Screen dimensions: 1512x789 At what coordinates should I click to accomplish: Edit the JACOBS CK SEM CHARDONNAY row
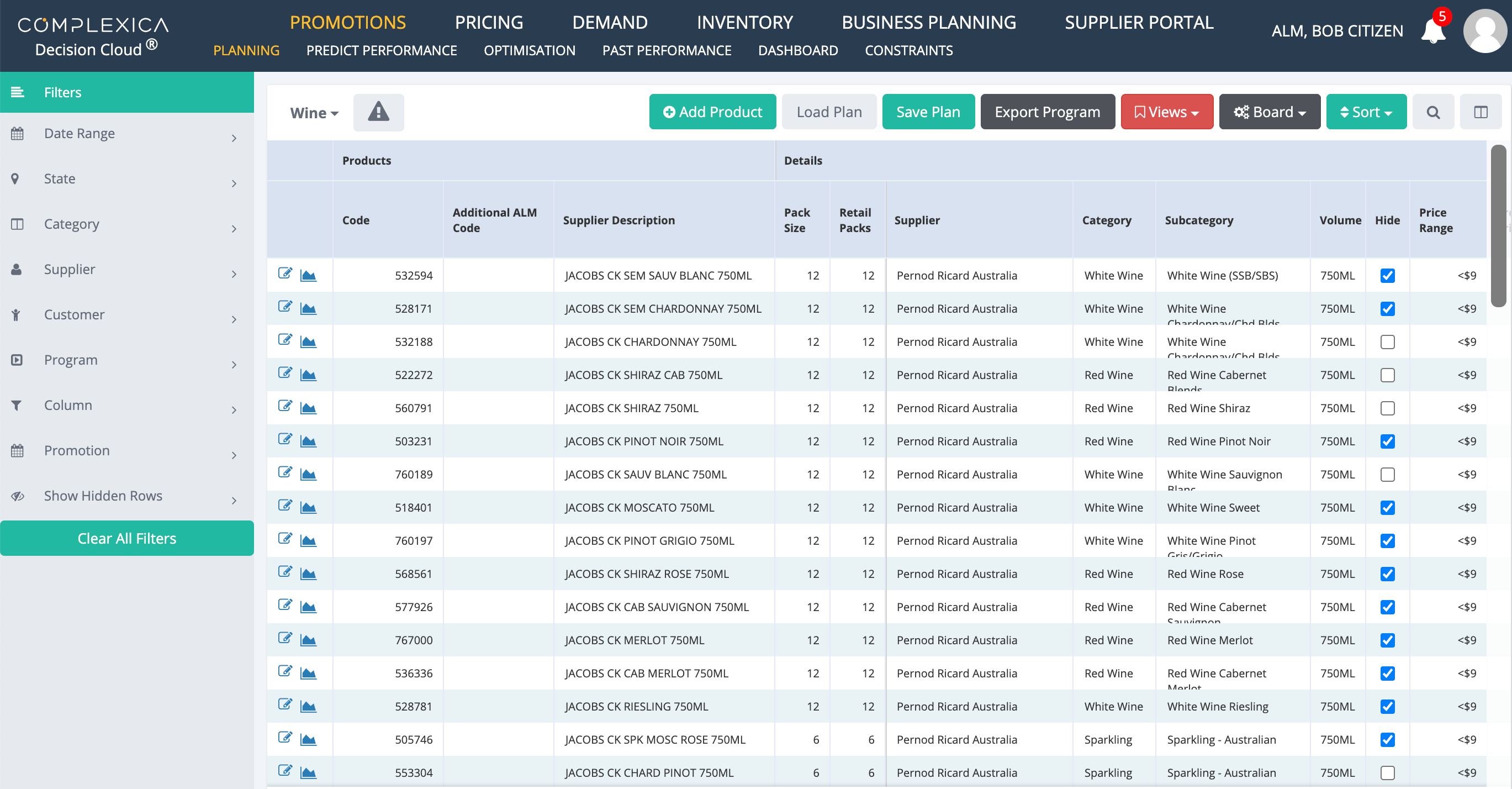click(286, 307)
